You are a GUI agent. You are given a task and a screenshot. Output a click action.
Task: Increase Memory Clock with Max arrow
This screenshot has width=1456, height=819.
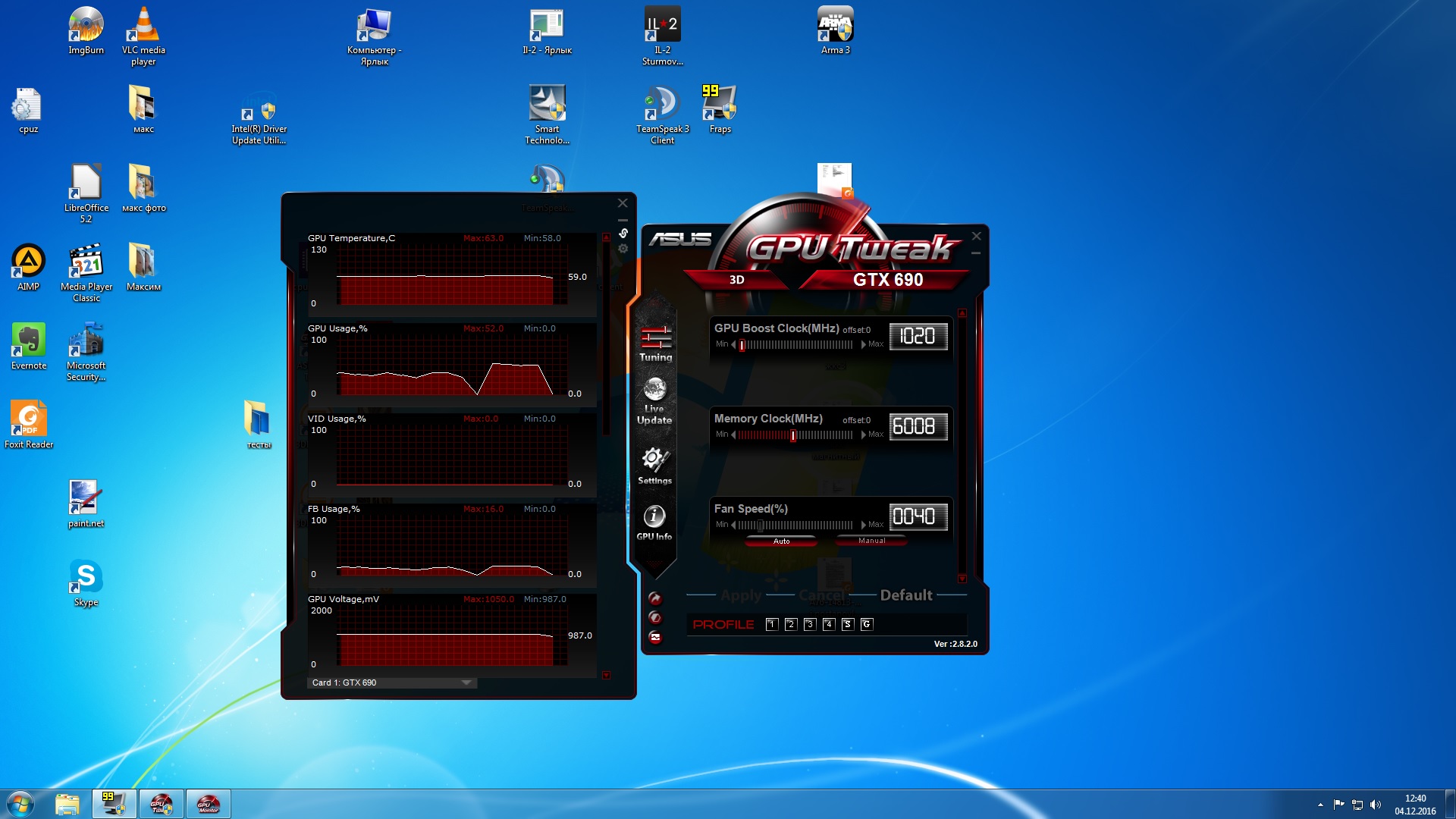(863, 435)
